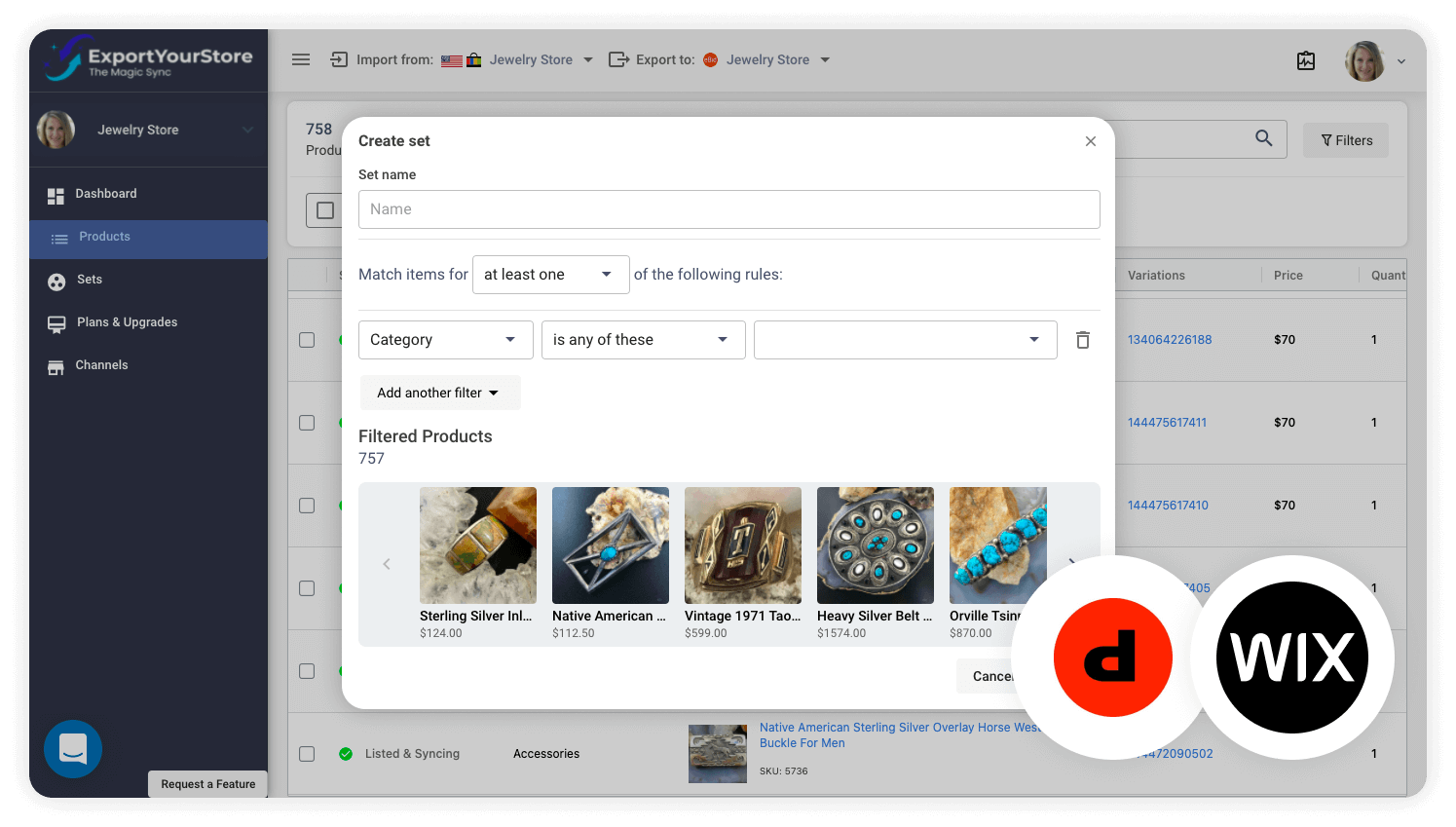Select the Sets sidebar icon
1456x827 pixels.
(56, 281)
